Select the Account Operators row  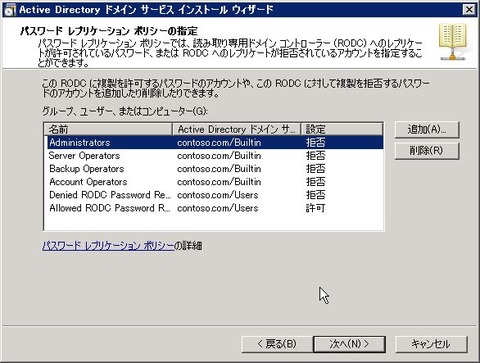click(x=215, y=182)
